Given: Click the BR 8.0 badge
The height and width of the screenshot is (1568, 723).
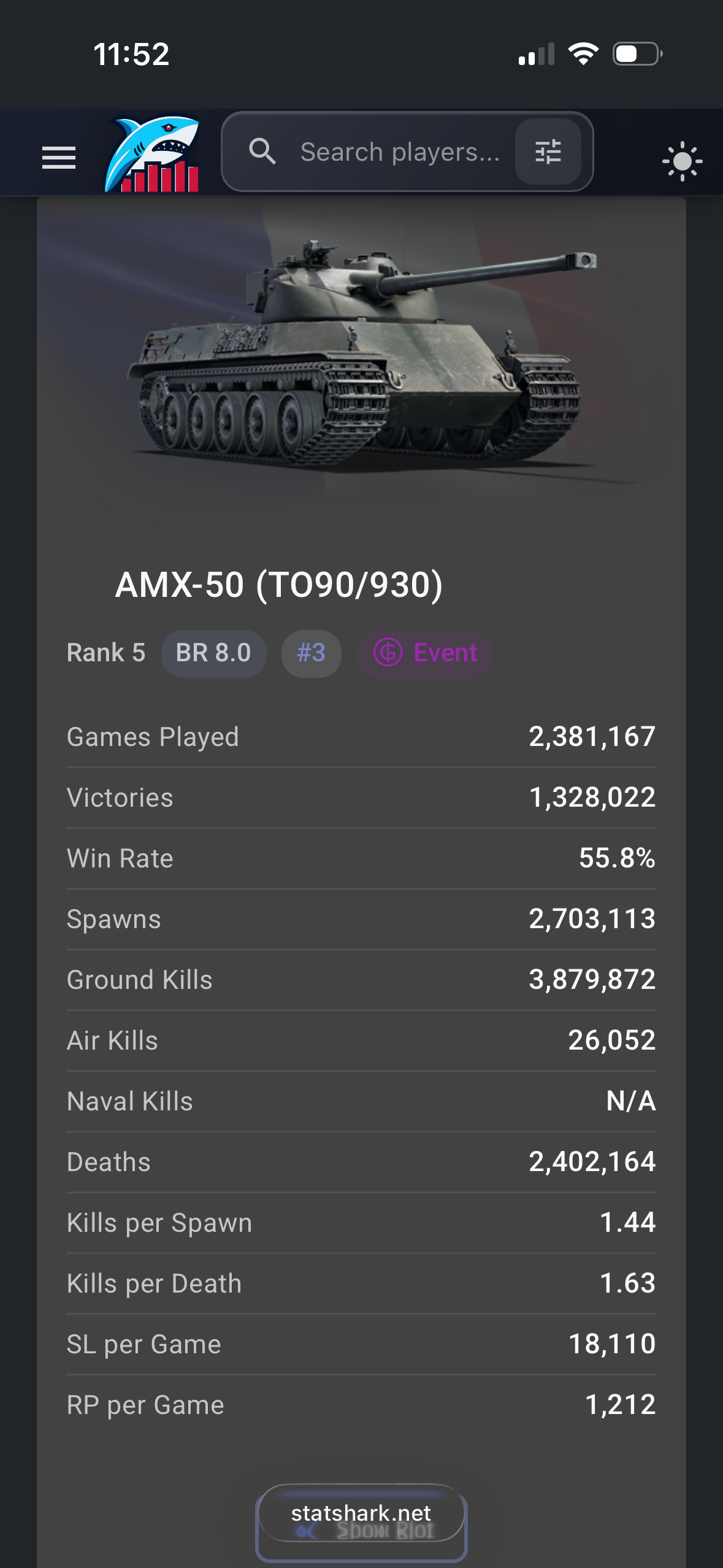Looking at the screenshot, I should 213,653.
